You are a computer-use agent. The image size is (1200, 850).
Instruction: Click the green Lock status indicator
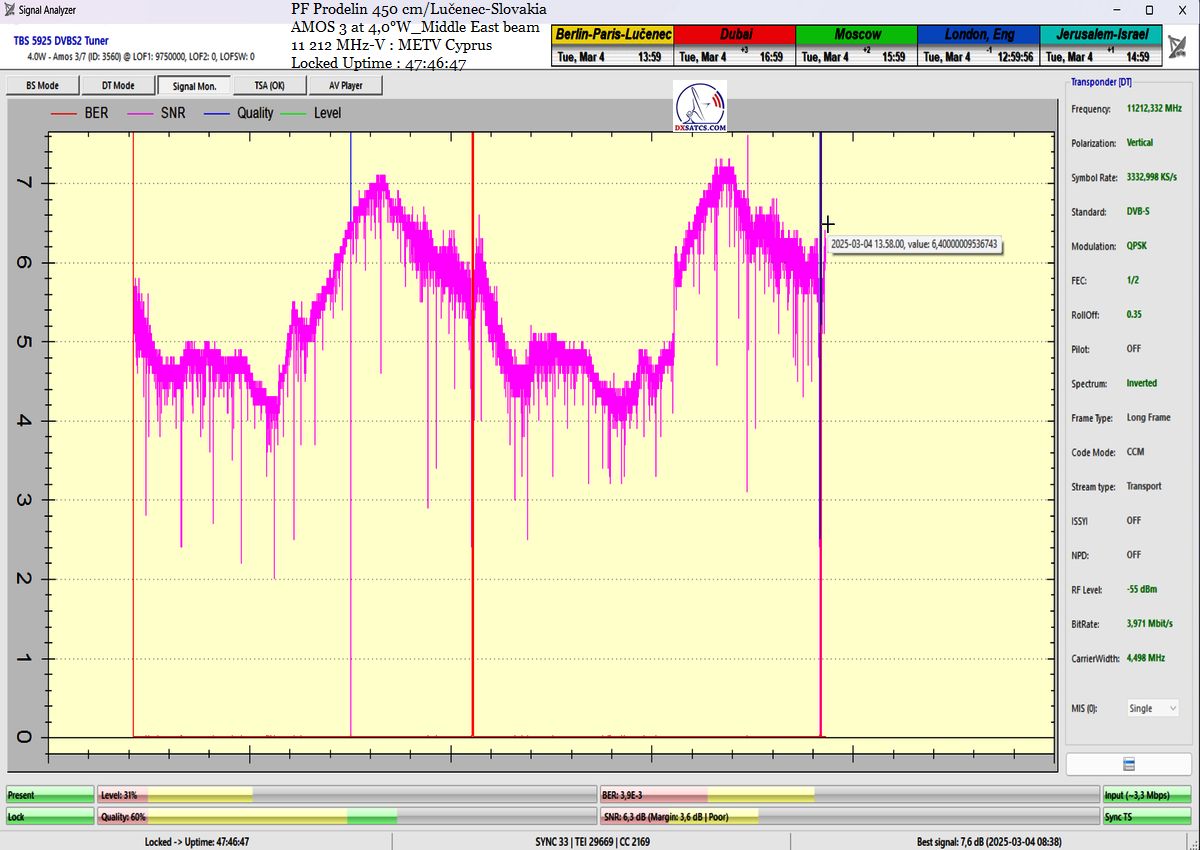(50, 817)
